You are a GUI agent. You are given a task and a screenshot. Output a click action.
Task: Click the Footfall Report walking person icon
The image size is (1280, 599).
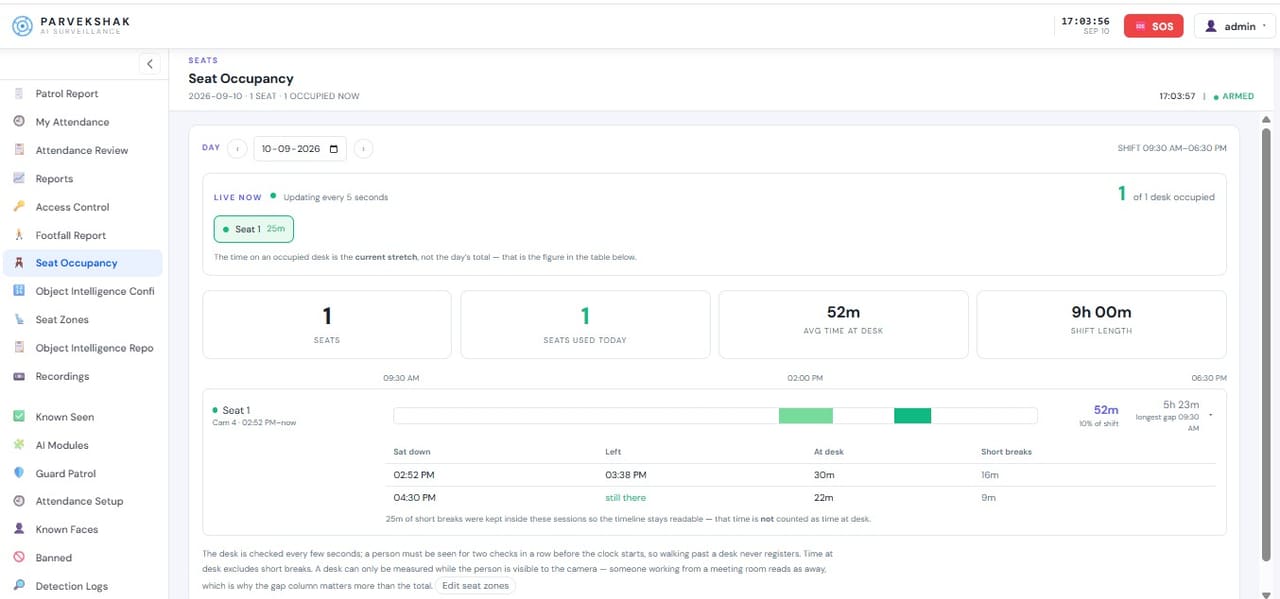19,235
